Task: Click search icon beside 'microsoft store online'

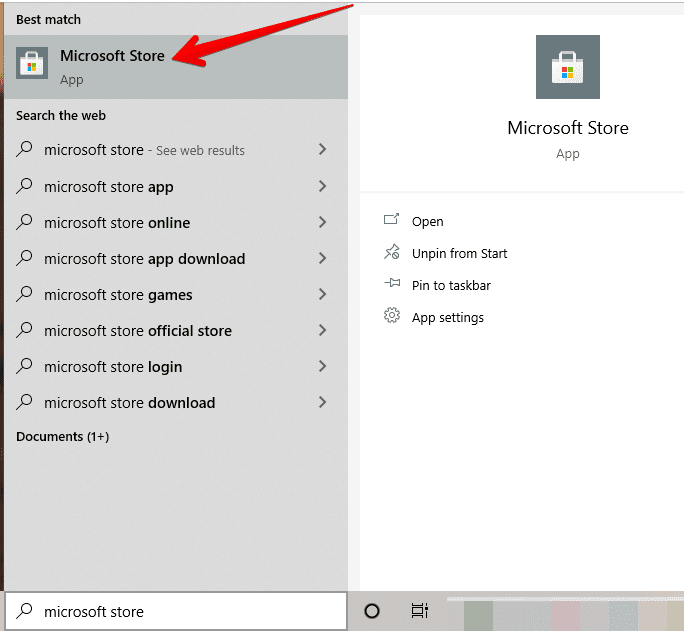Action: [x=24, y=222]
